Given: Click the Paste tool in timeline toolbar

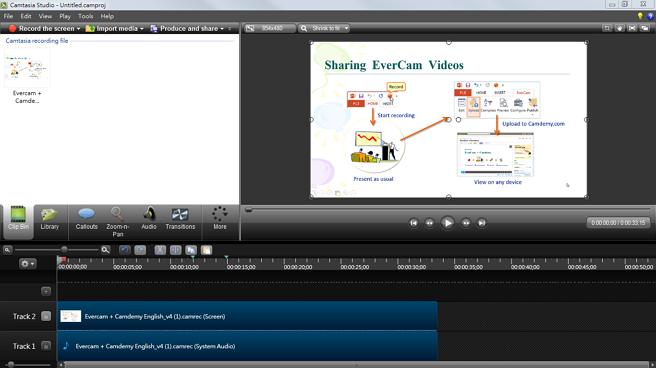Looking at the screenshot, I should tap(207, 250).
